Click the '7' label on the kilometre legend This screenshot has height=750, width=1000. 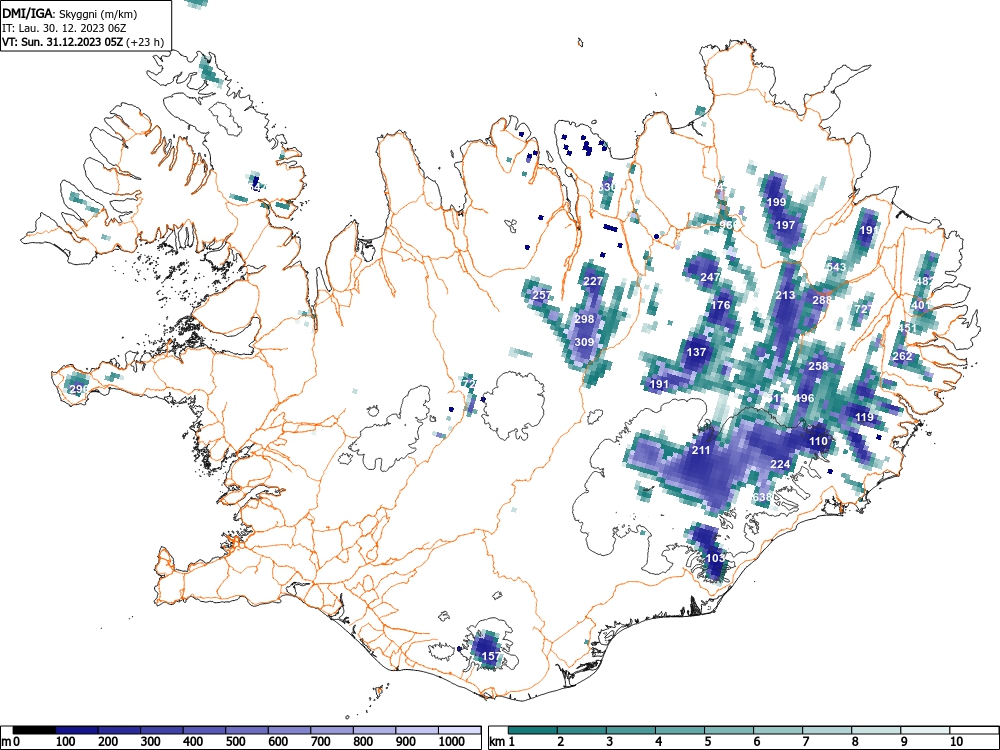pos(805,742)
